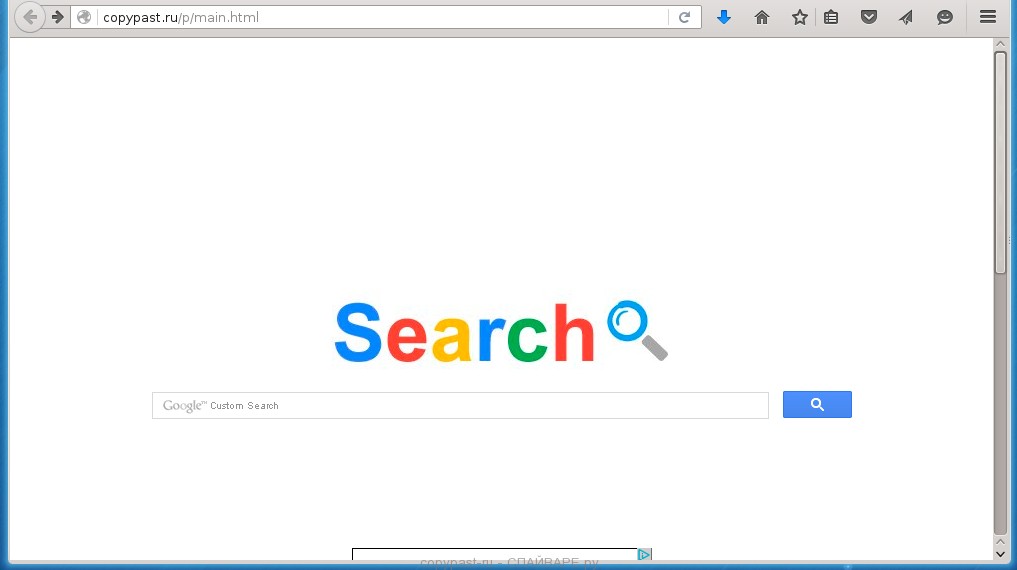Click the globe site identity icon
The height and width of the screenshot is (570, 1017).
[84, 18]
